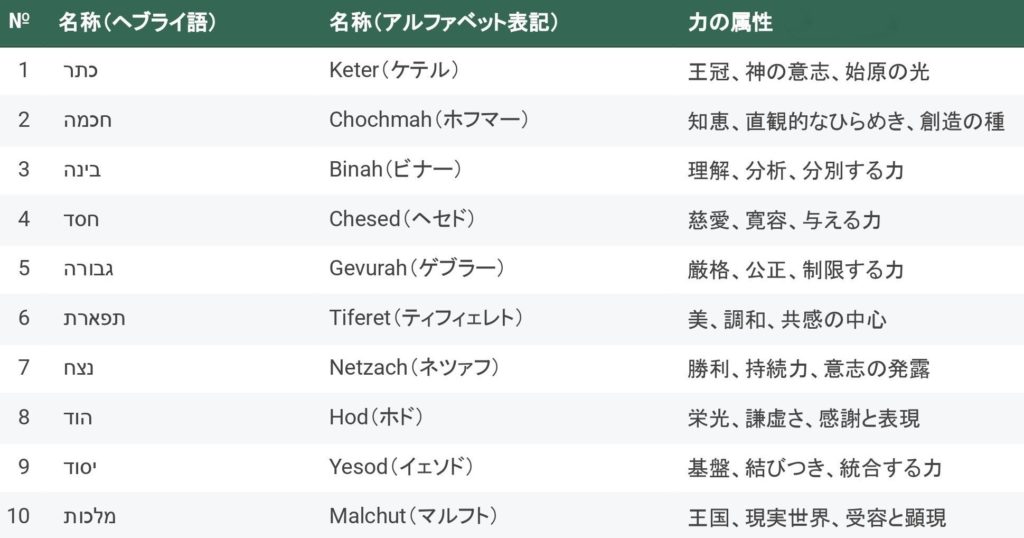1024x538 pixels.
Task: Click the 美、調和、共感の中心 attribute cell
Action: point(787,319)
